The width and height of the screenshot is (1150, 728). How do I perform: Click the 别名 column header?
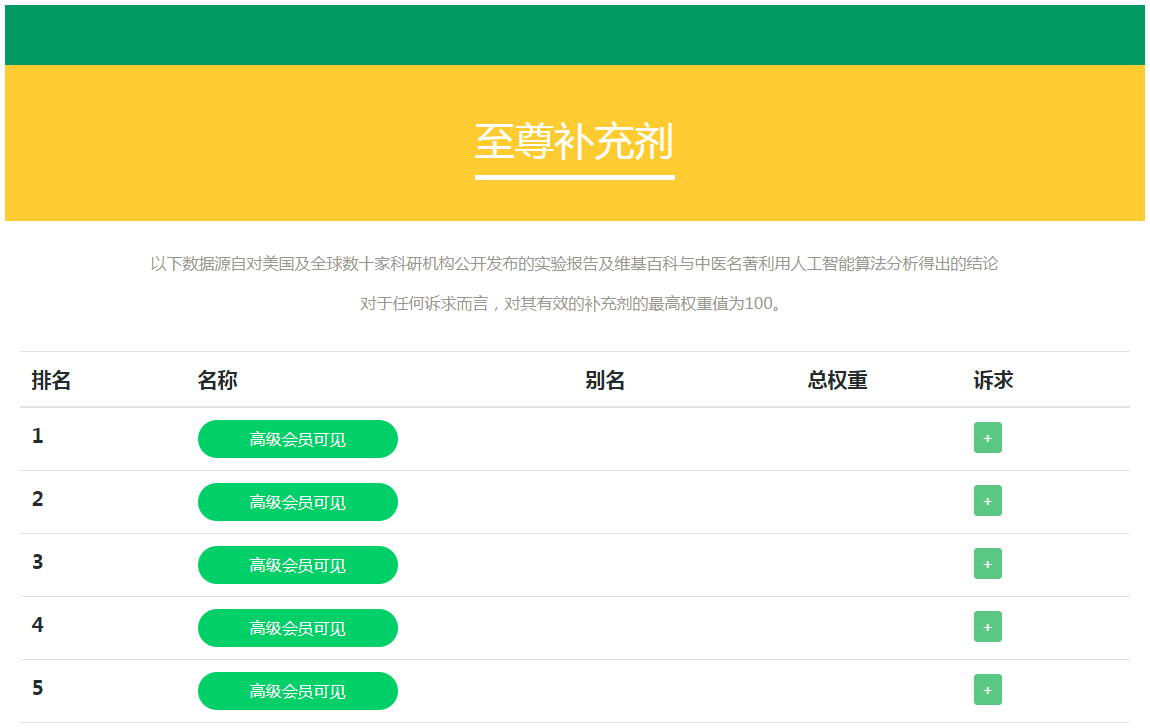605,380
